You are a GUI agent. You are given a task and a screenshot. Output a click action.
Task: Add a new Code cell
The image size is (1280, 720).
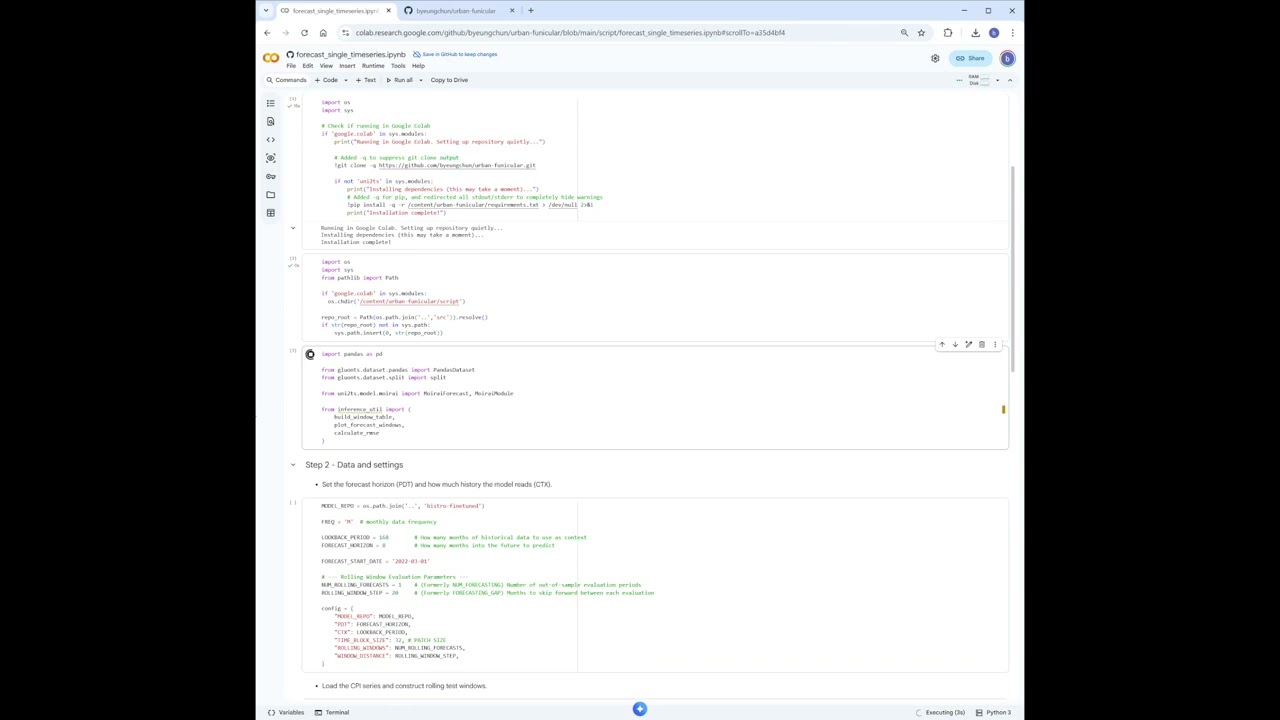click(326, 80)
